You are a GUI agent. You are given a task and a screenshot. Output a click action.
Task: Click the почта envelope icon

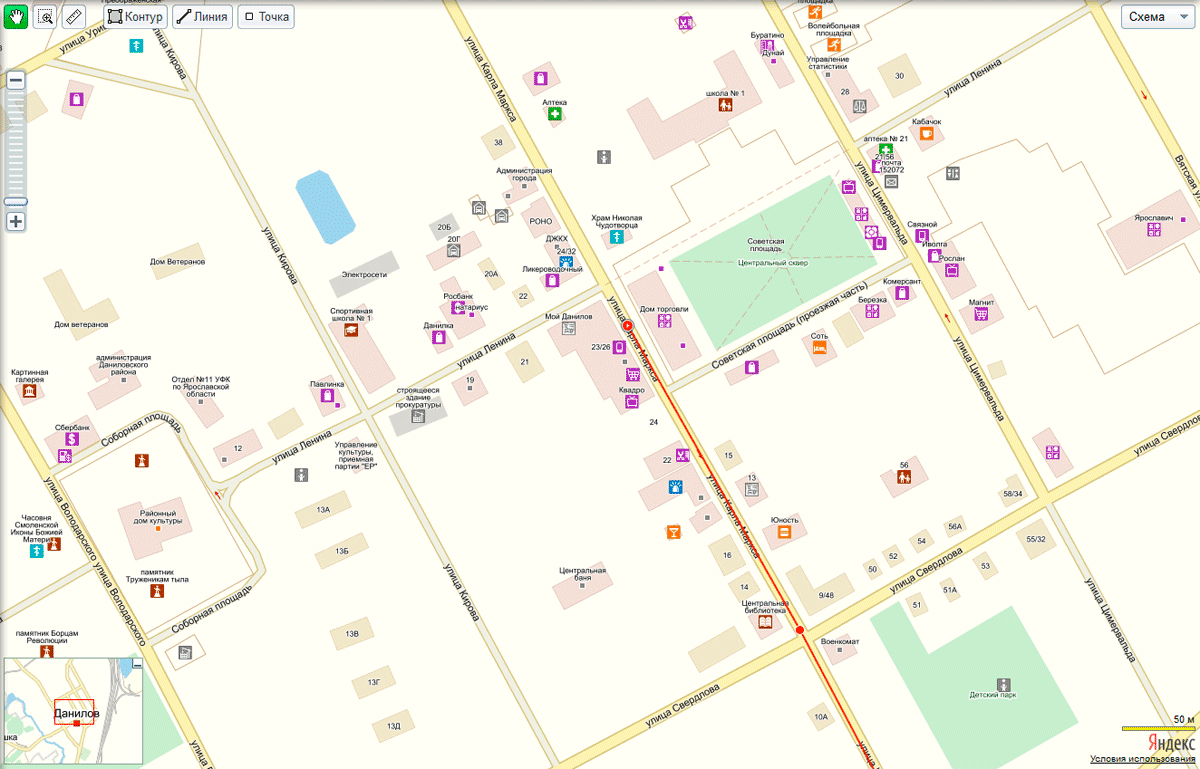[891, 181]
